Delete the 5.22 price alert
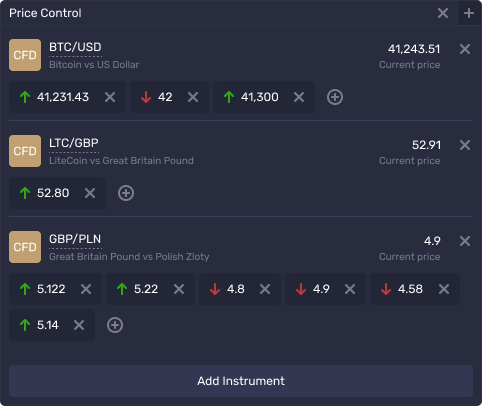 point(179,289)
